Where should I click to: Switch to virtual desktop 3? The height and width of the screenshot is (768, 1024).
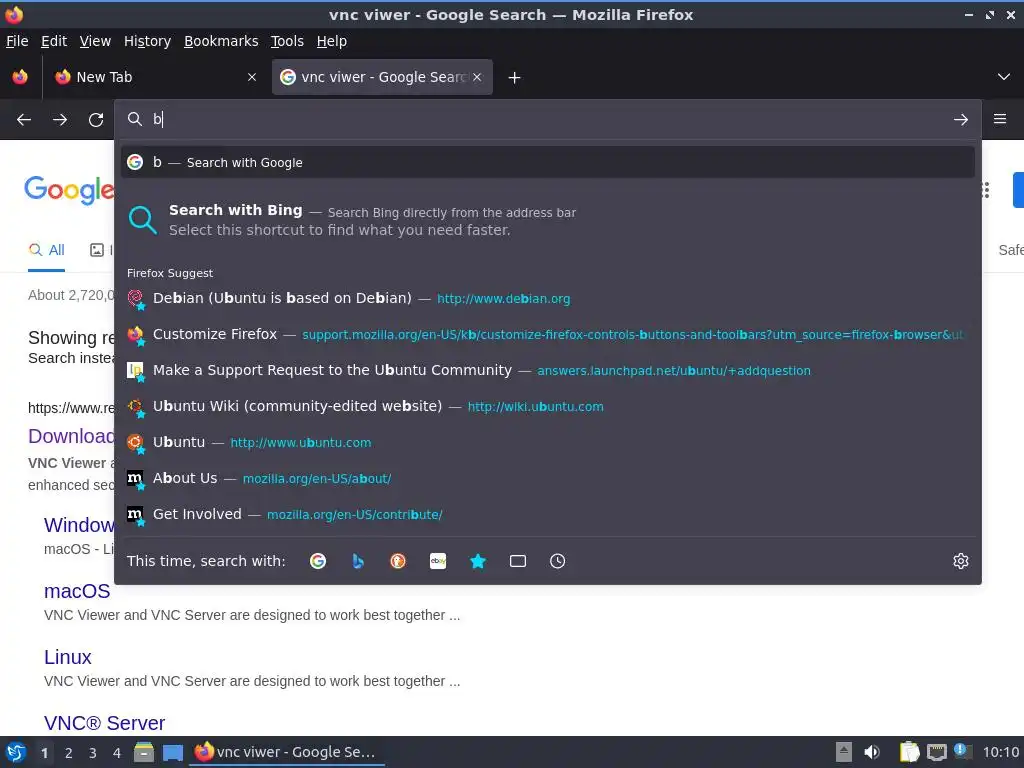[93, 753]
